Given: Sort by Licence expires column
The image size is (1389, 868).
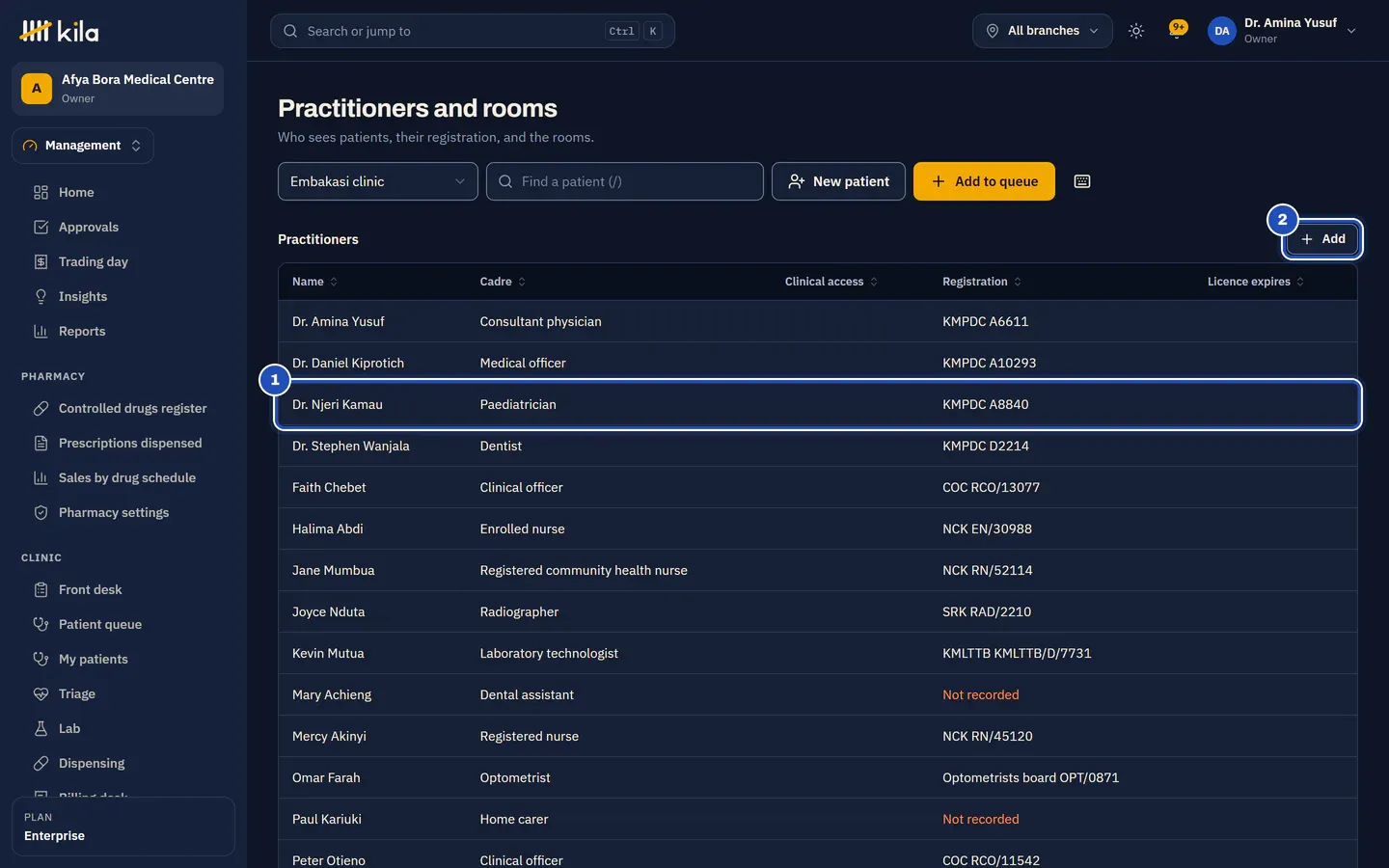Looking at the screenshot, I should (1256, 282).
